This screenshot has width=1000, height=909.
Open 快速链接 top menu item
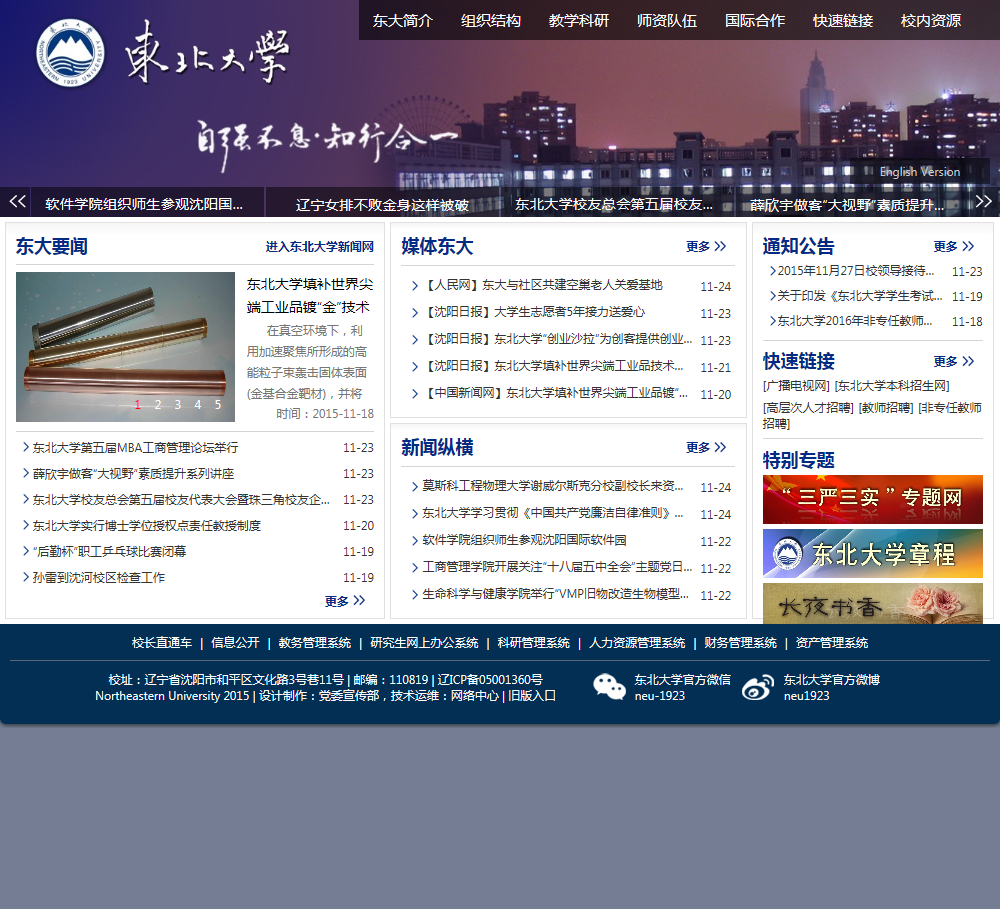coord(843,20)
